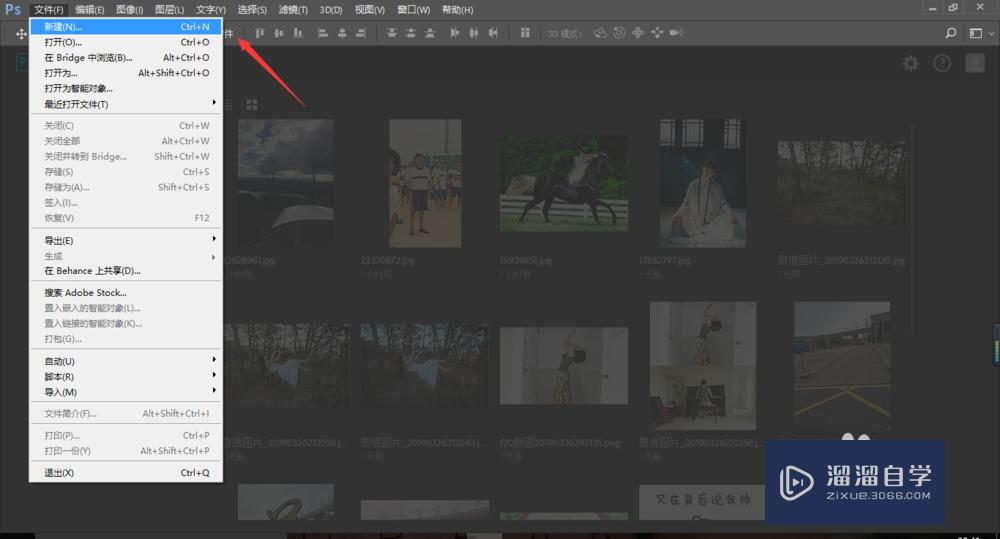This screenshot has width=1000, height=539.
Task: Choose 搜索 Adobe Stock... entry
Action: [x=126, y=292]
